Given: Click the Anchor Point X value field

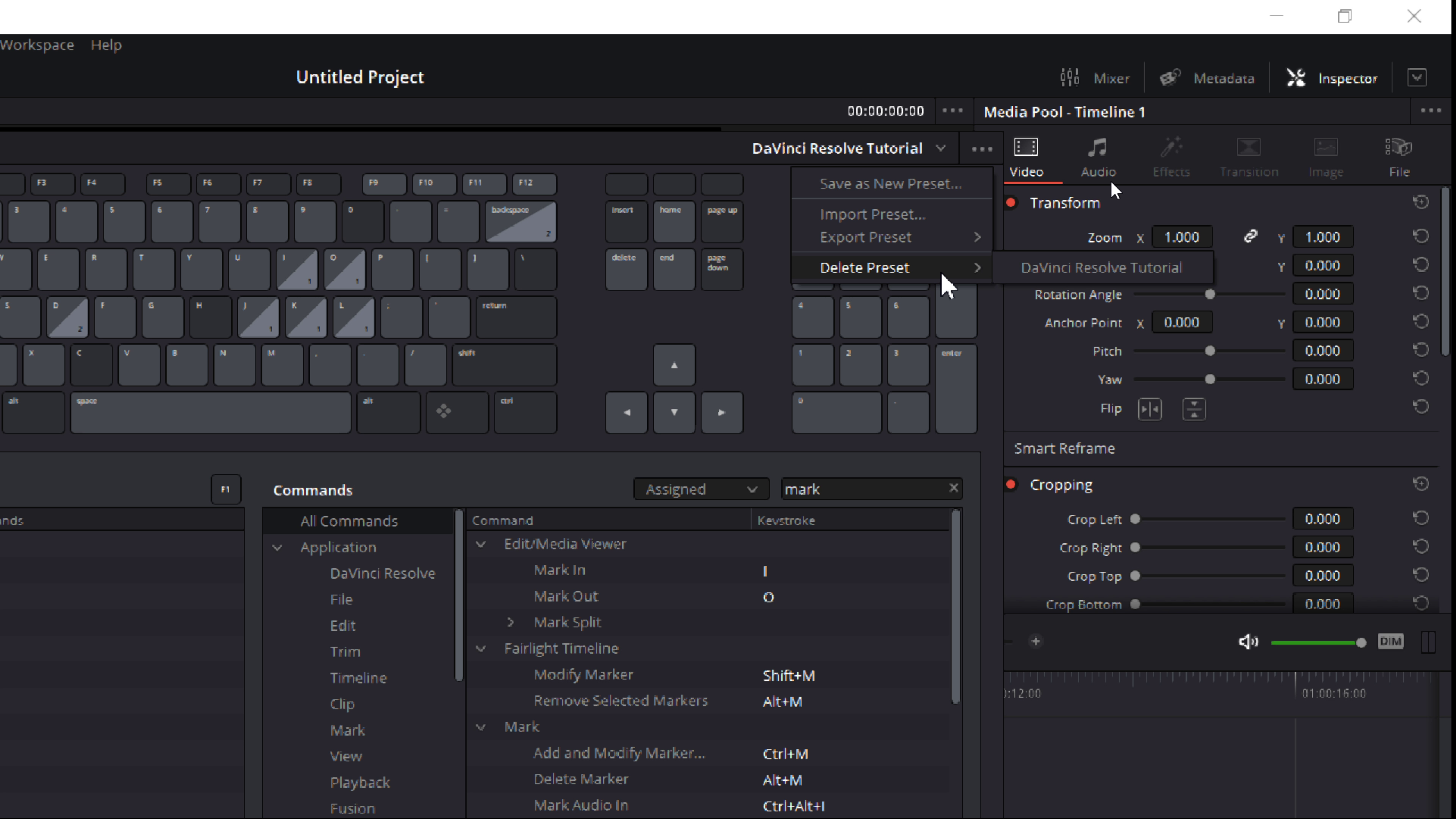Looking at the screenshot, I should [x=1182, y=322].
